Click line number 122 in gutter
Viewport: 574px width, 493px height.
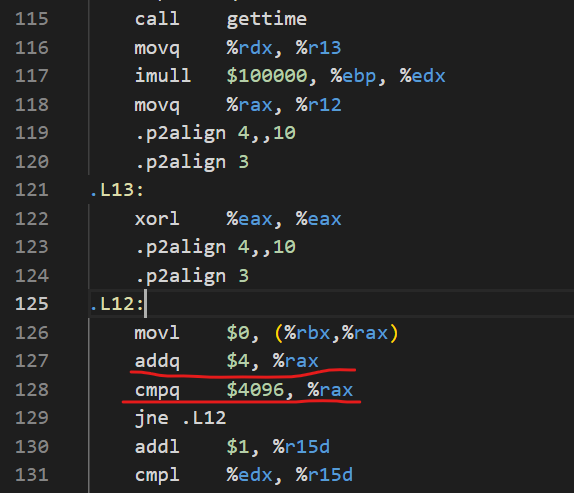(x=32, y=219)
